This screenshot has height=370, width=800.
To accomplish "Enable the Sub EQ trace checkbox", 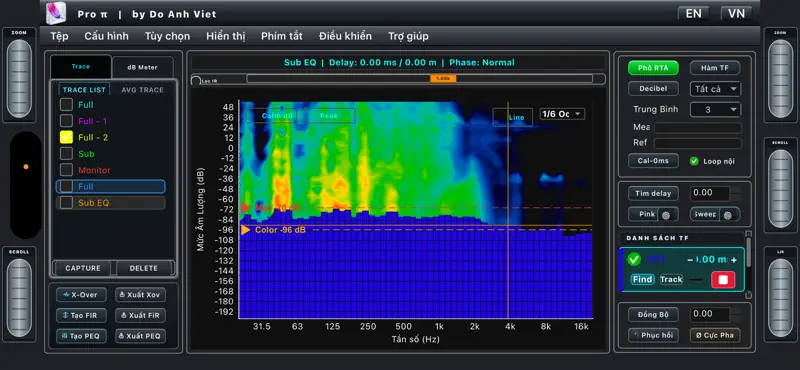I will click(66, 203).
